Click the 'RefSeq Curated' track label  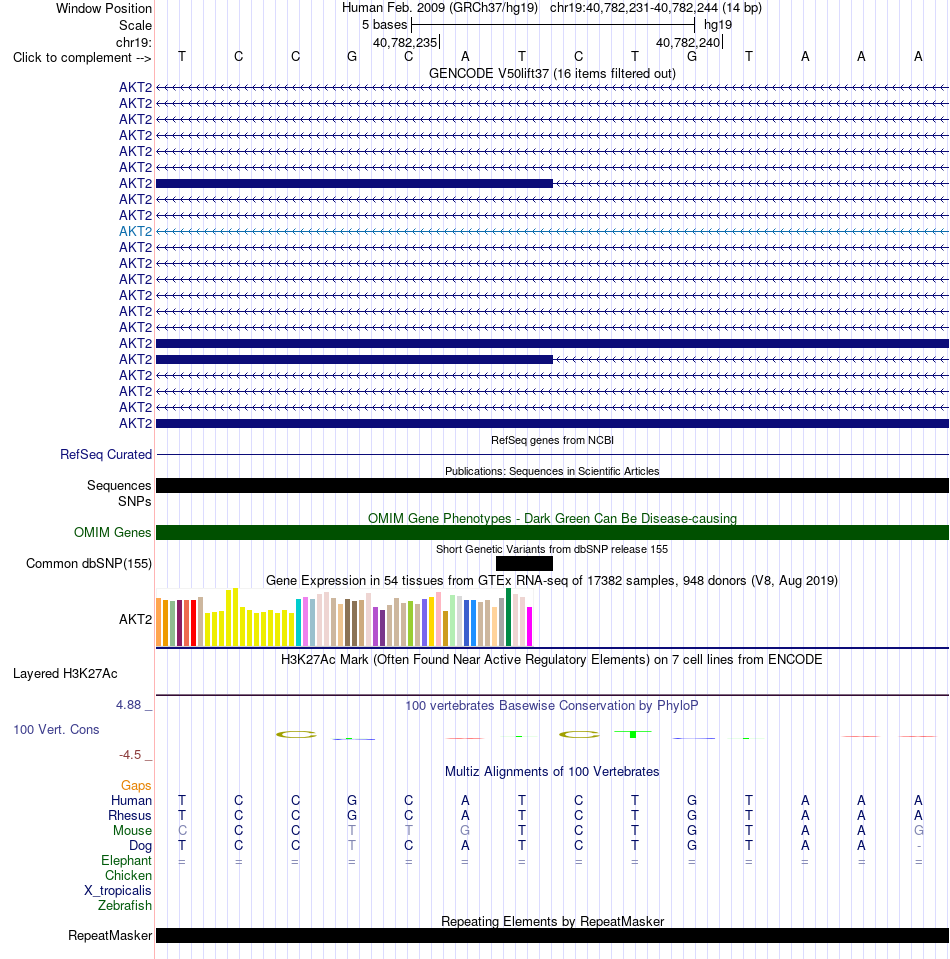pyautogui.click(x=106, y=454)
